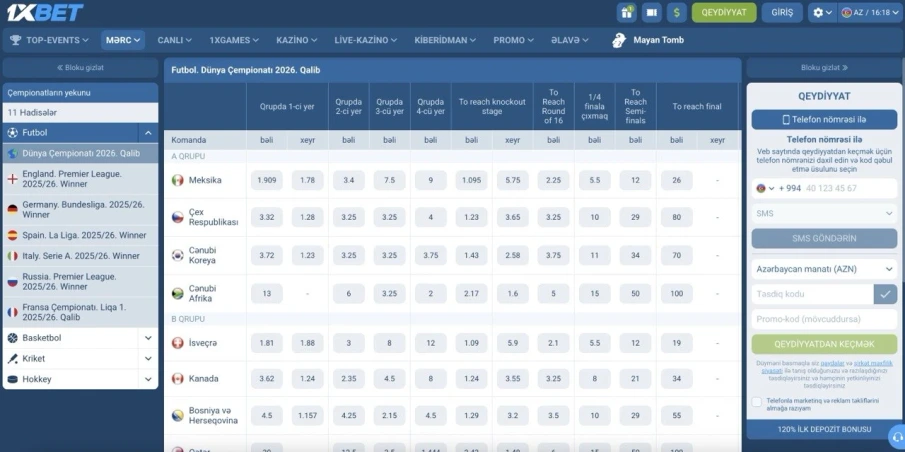Open the ƏLAVƏ menu
905x452 pixels.
pos(570,40)
